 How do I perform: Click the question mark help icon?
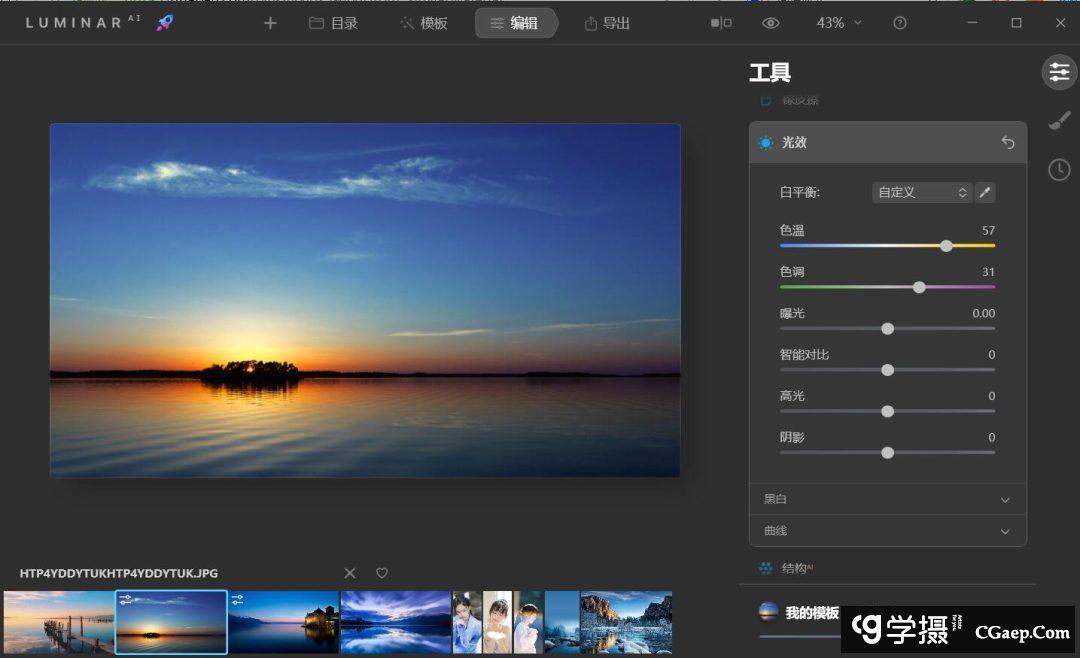point(900,23)
